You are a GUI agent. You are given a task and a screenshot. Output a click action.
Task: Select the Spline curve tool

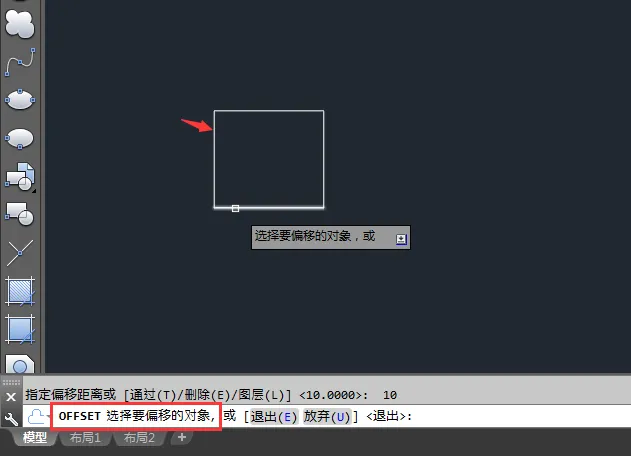tap(20, 62)
